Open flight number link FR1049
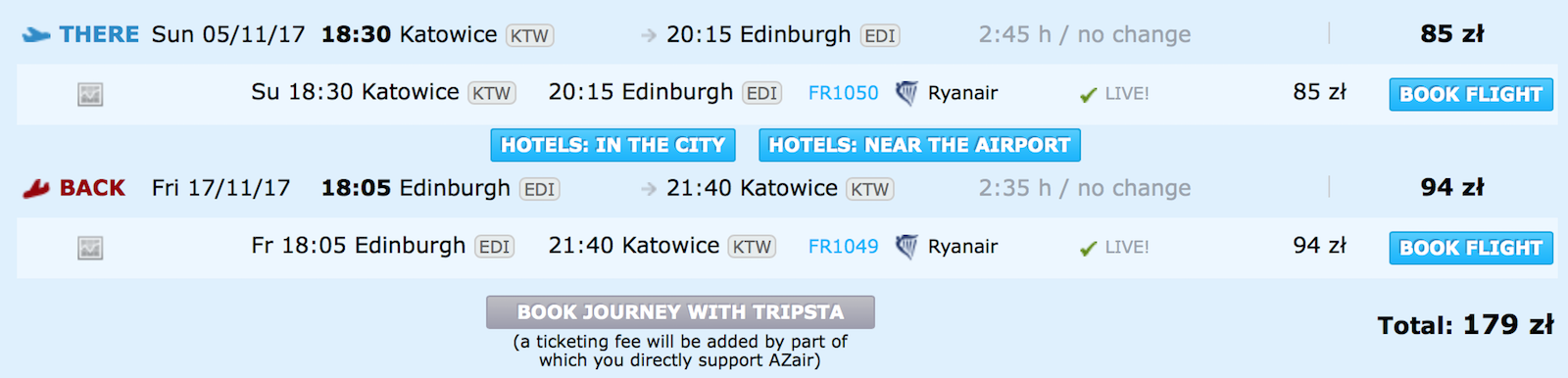The image size is (1568, 378). (x=843, y=247)
